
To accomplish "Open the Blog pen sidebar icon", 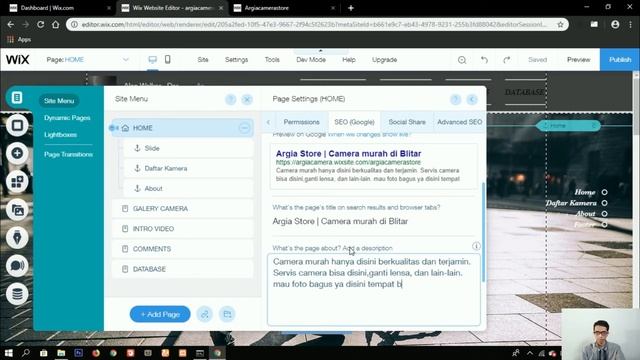I will (x=17, y=238).
